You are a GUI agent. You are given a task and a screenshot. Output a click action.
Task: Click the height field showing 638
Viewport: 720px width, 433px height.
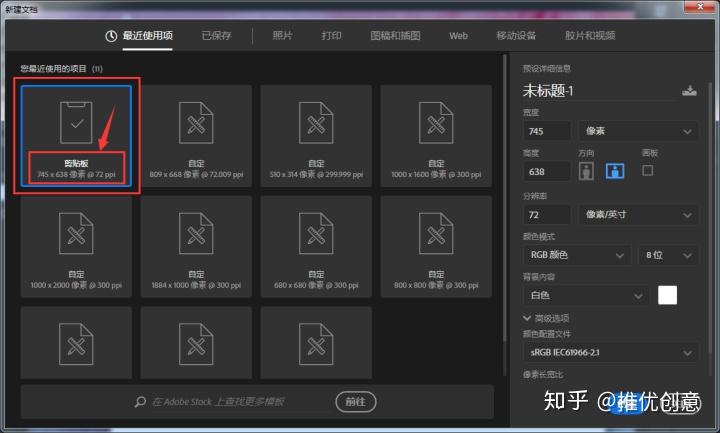(x=547, y=172)
